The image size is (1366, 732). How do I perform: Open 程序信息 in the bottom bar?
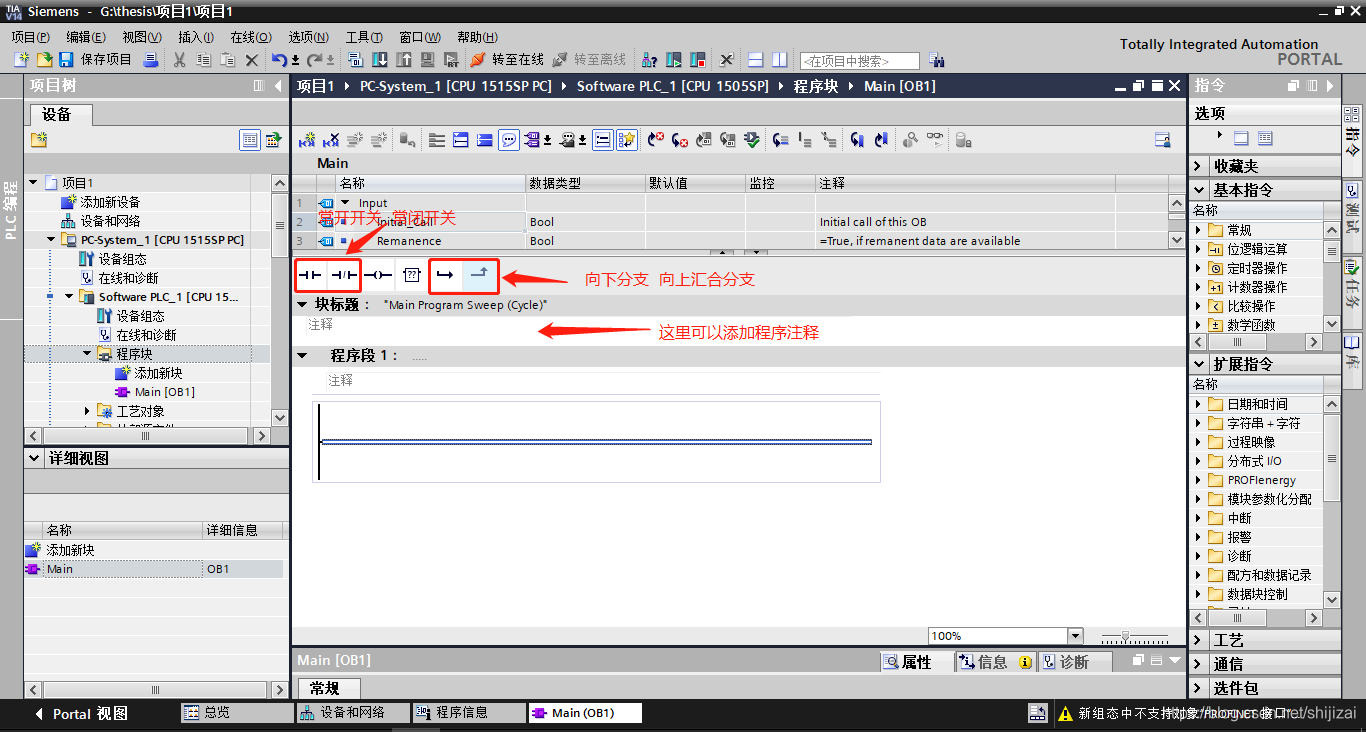point(470,713)
